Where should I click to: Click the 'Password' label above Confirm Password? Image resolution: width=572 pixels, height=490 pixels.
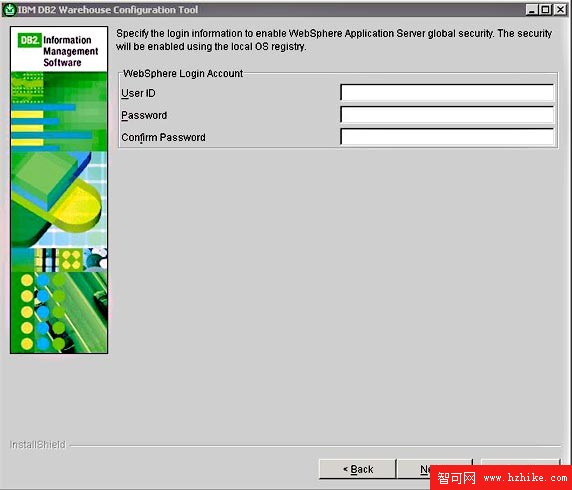pos(144,115)
